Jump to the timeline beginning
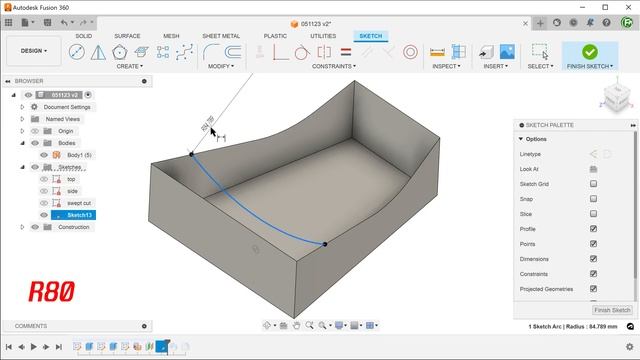This screenshot has height=360, width=640. coord(9,347)
